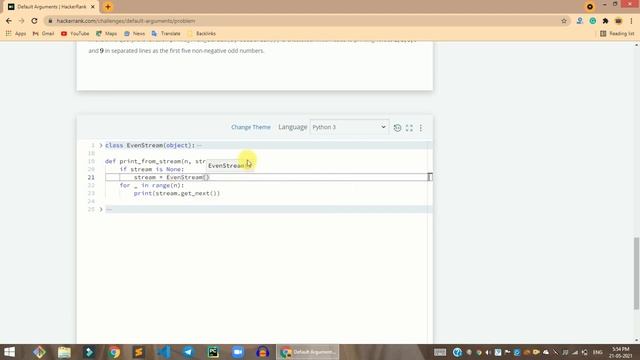The width and height of the screenshot is (640, 360).
Task: Open Google Chrome taskbar icon
Action: [x=114, y=352]
